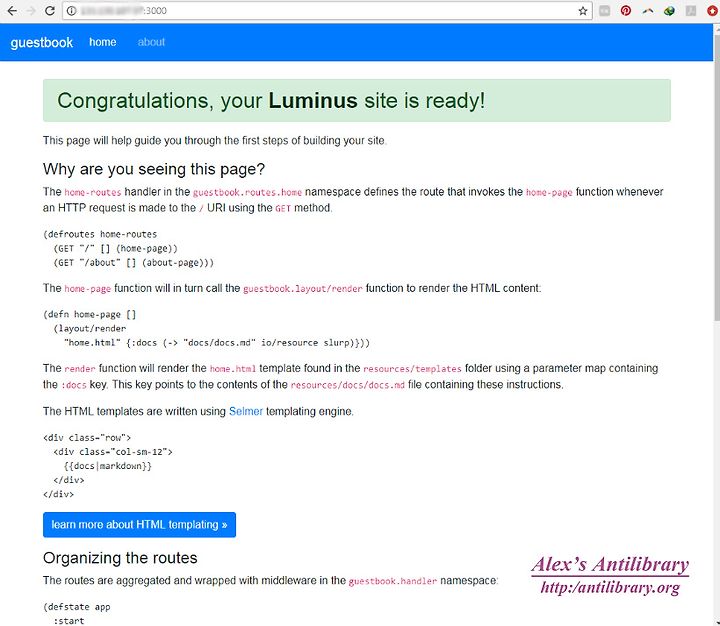Click the browser forward arrow
Viewport: 720px width, 626px height.
pyautogui.click(x=31, y=11)
